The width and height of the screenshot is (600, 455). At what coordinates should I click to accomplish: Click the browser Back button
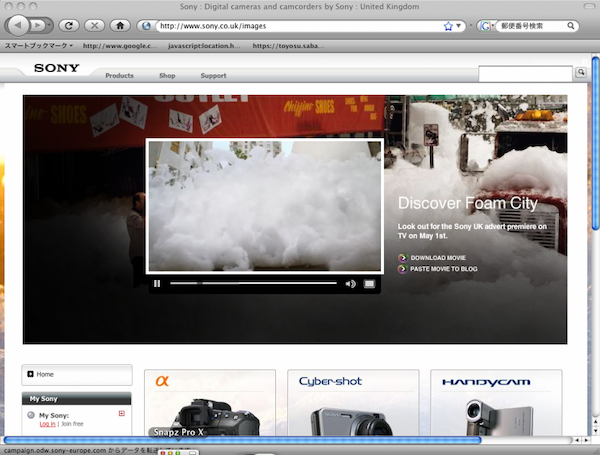(17, 26)
